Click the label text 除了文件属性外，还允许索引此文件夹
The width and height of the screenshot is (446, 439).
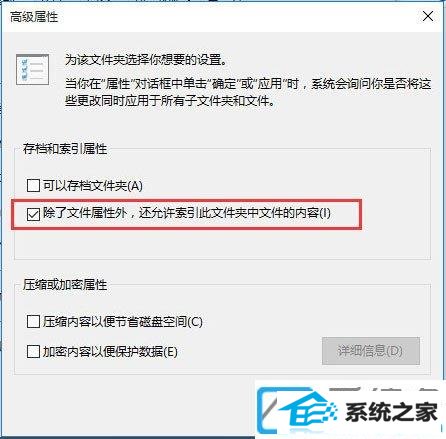(x=187, y=213)
